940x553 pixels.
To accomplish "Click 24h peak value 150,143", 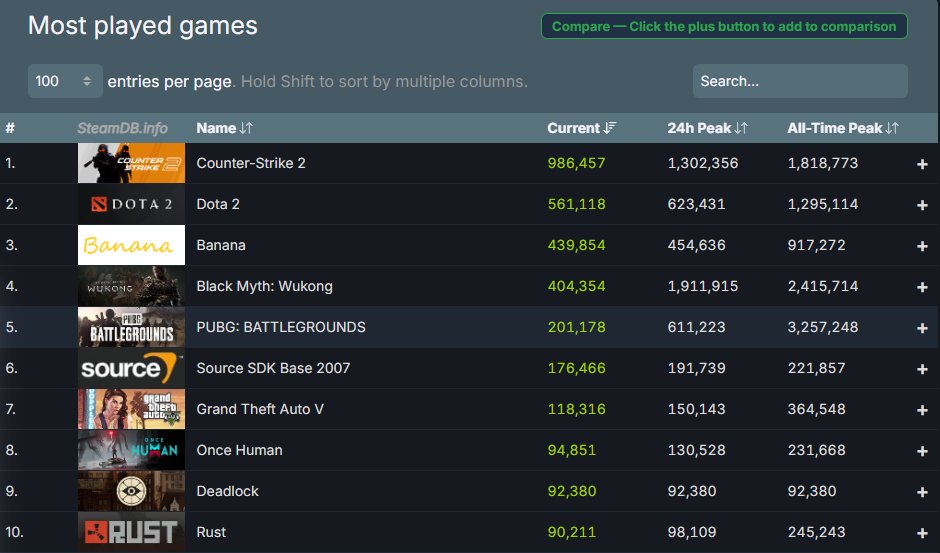I will point(697,409).
